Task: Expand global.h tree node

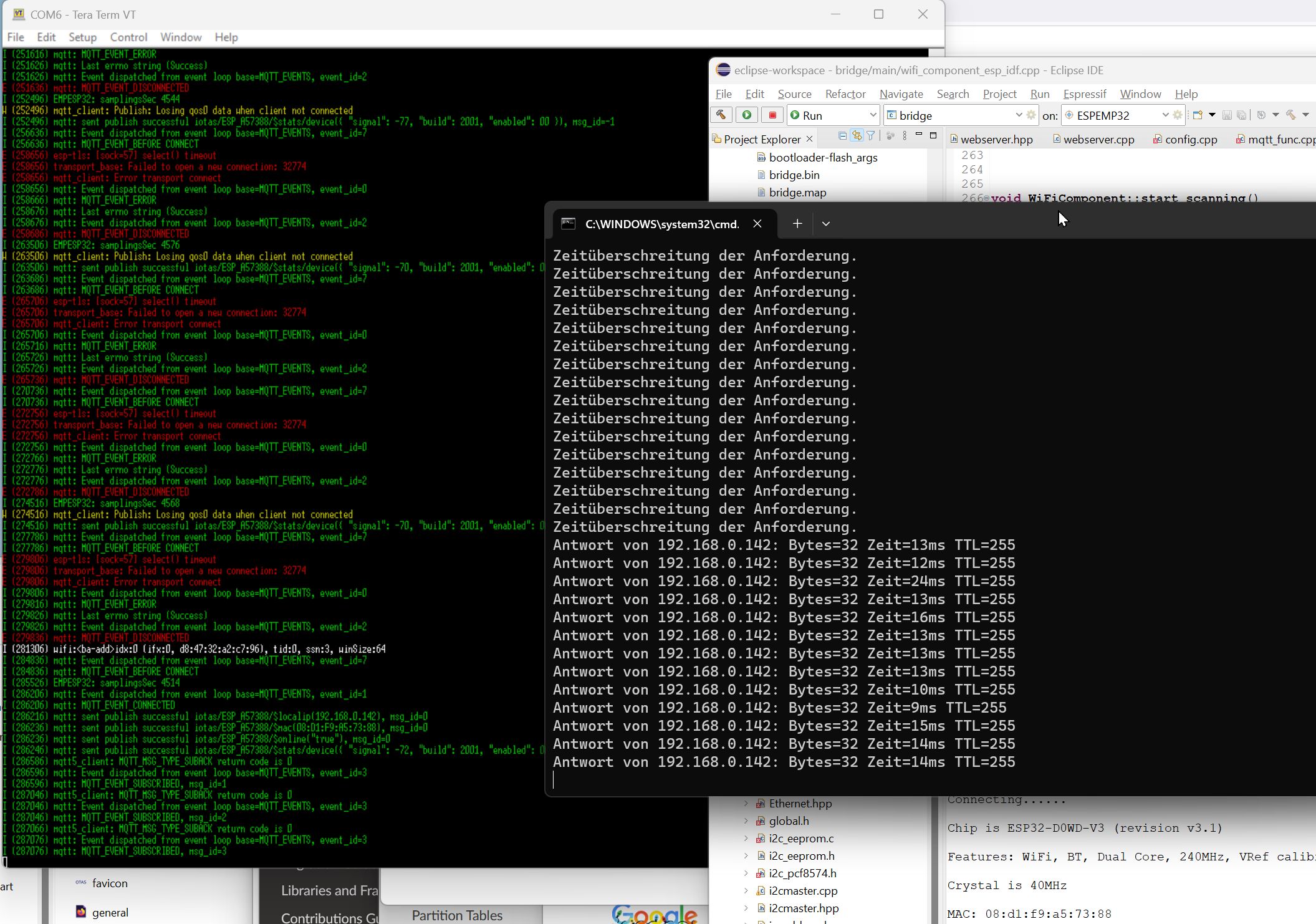Action: coord(746,821)
